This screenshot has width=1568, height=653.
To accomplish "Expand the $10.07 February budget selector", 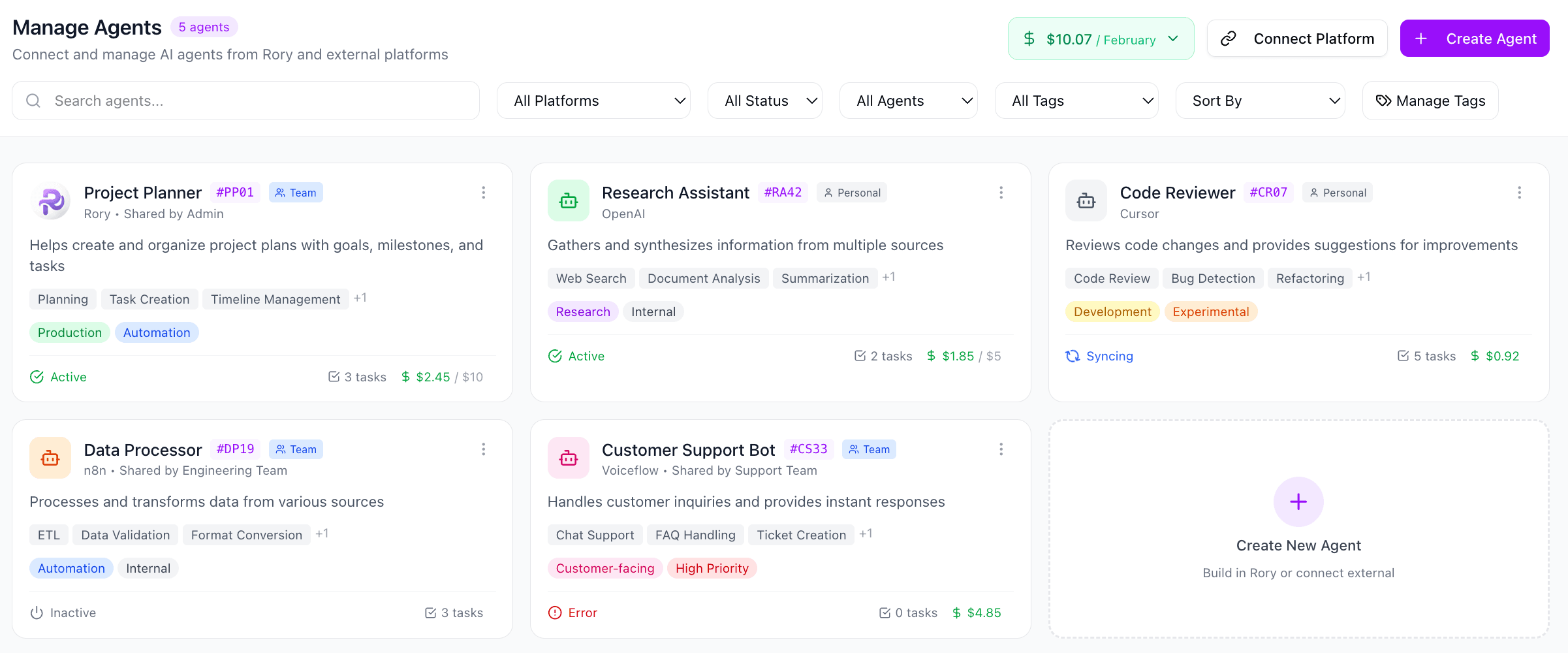I will point(1101,39).
